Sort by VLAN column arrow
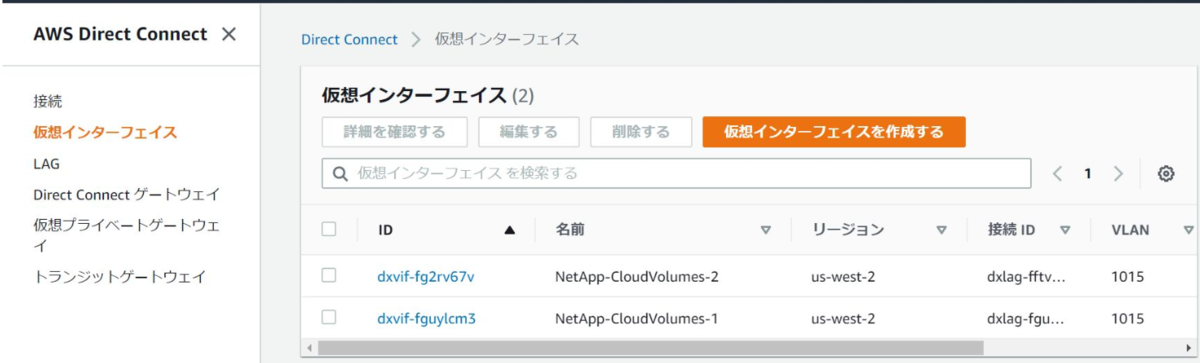The width and height of the screenshot is (1200, 363). [1189, 230]
